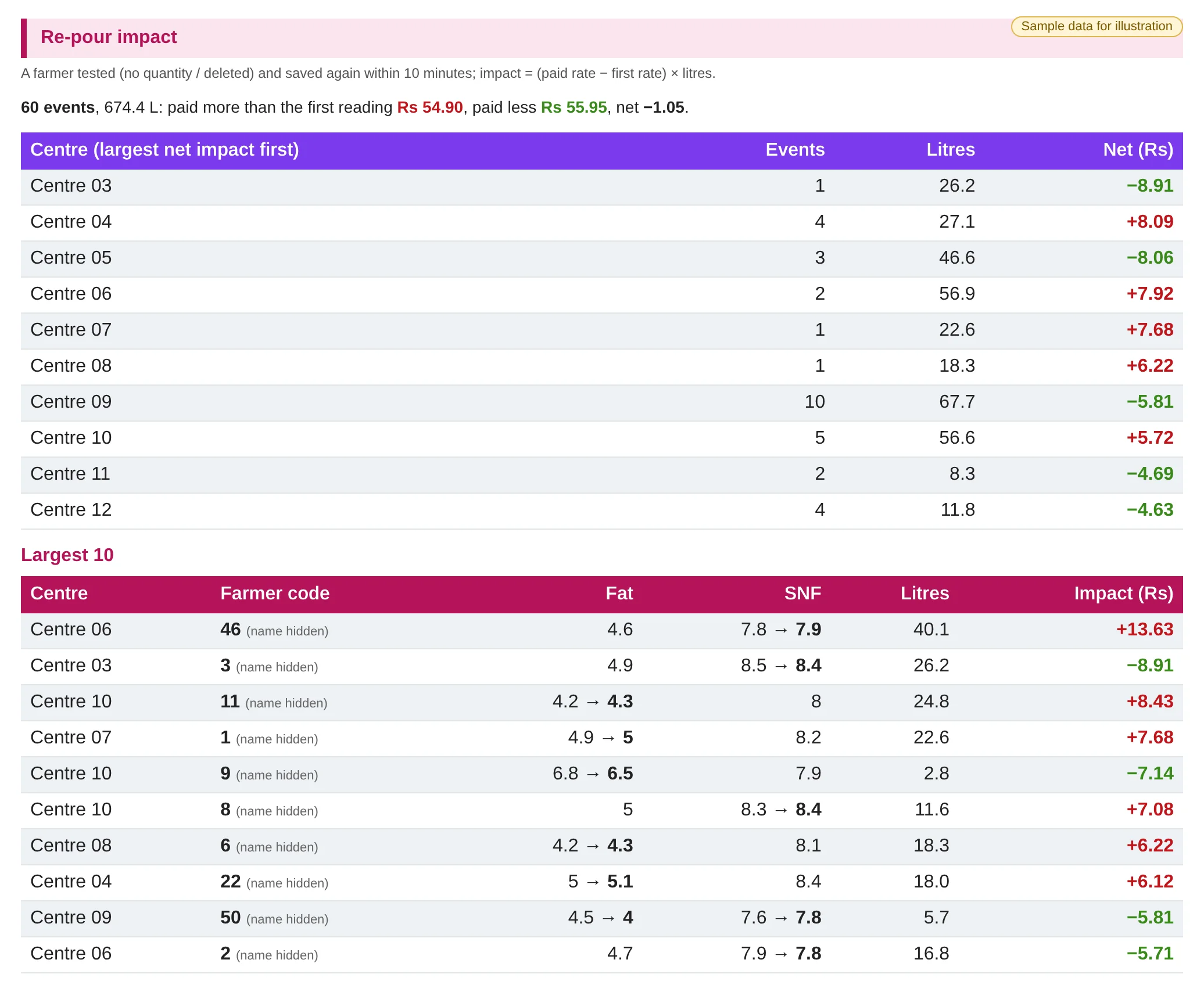Click Centre 07 in the centre summary table

click(x=71, y=330)
